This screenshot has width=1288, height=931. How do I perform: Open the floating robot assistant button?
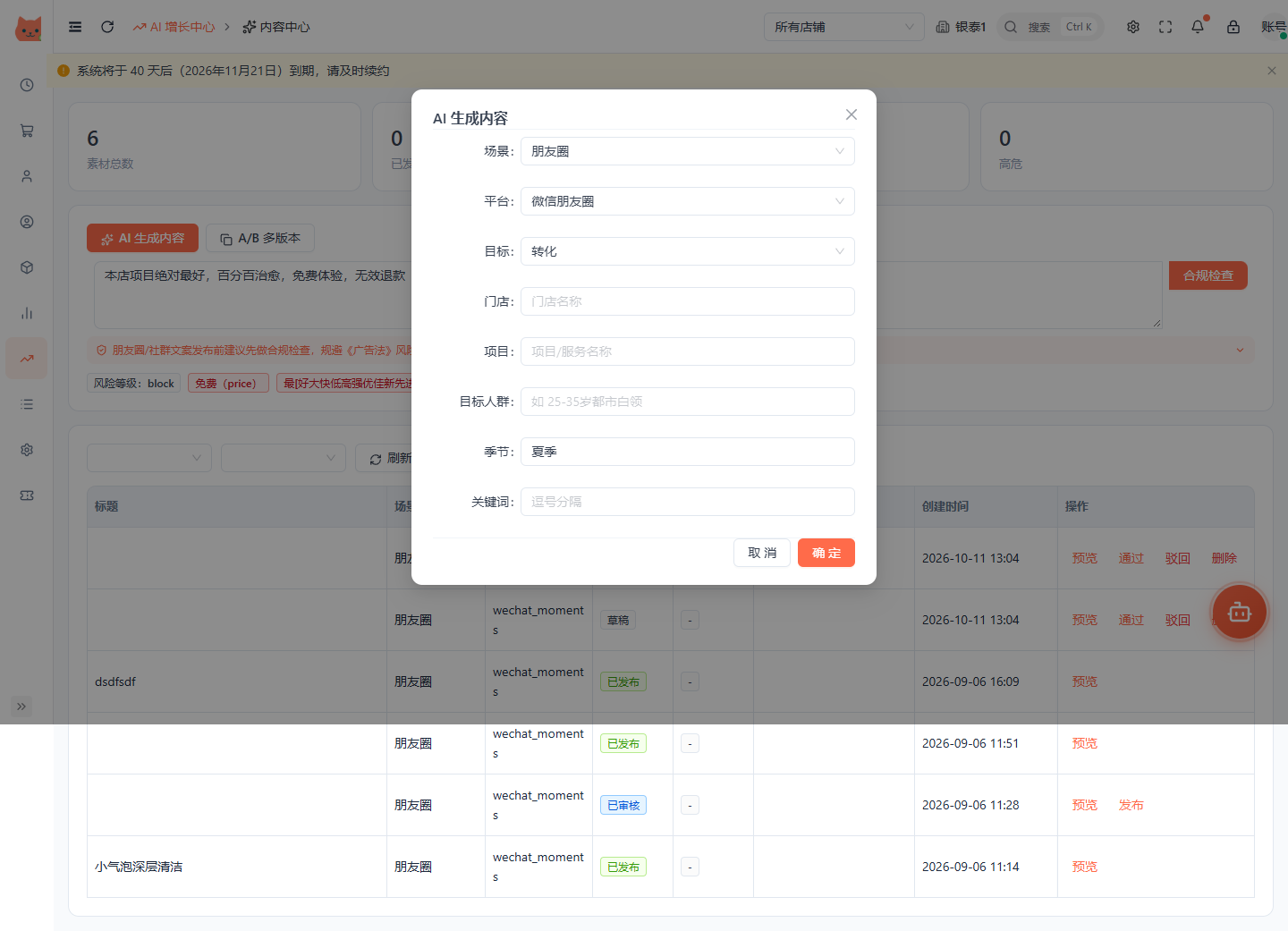tap(1240, 613)
